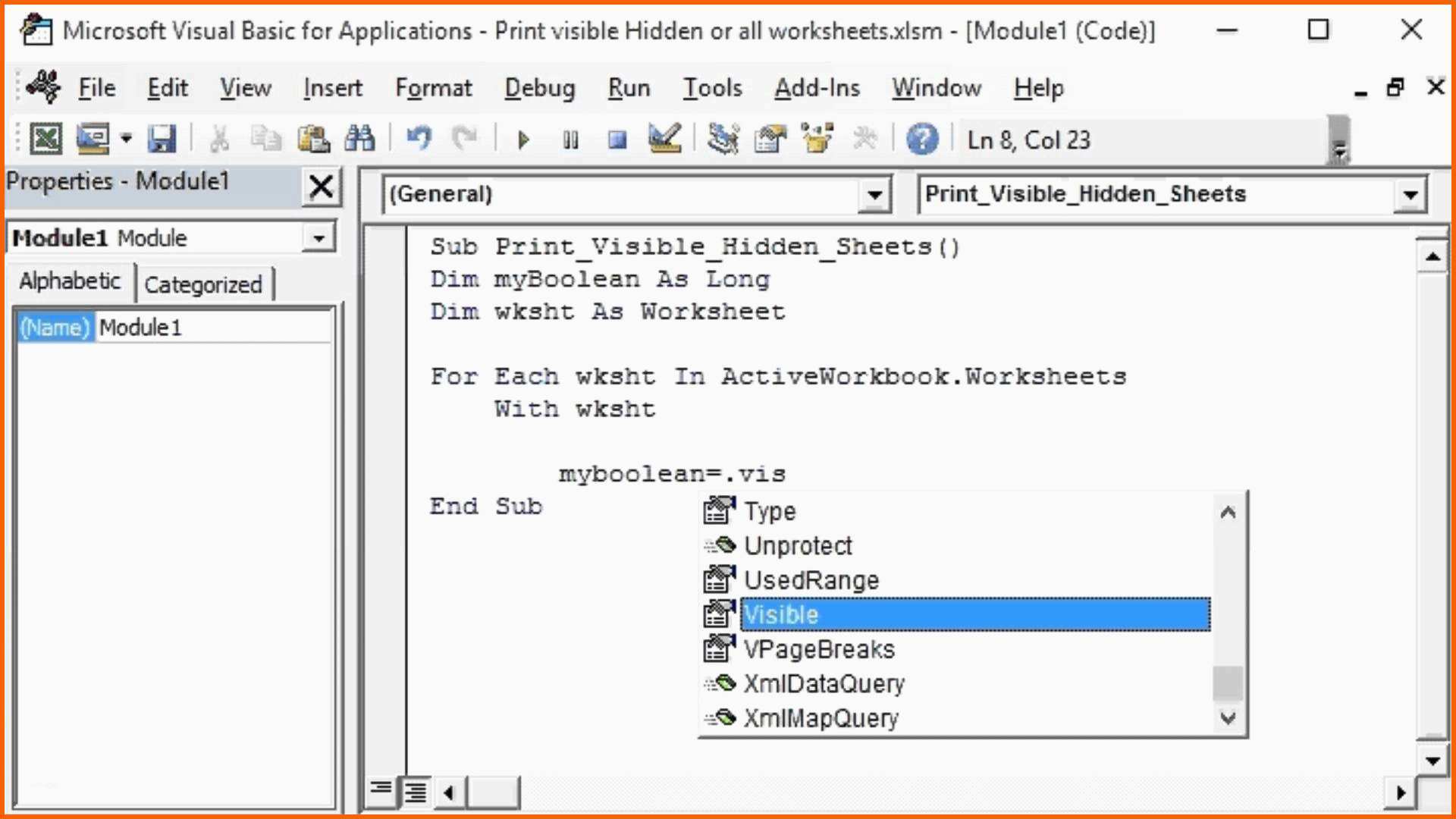Expand the Module1 Module object dropdown
1456x819 pixels.
pos(319,238)
